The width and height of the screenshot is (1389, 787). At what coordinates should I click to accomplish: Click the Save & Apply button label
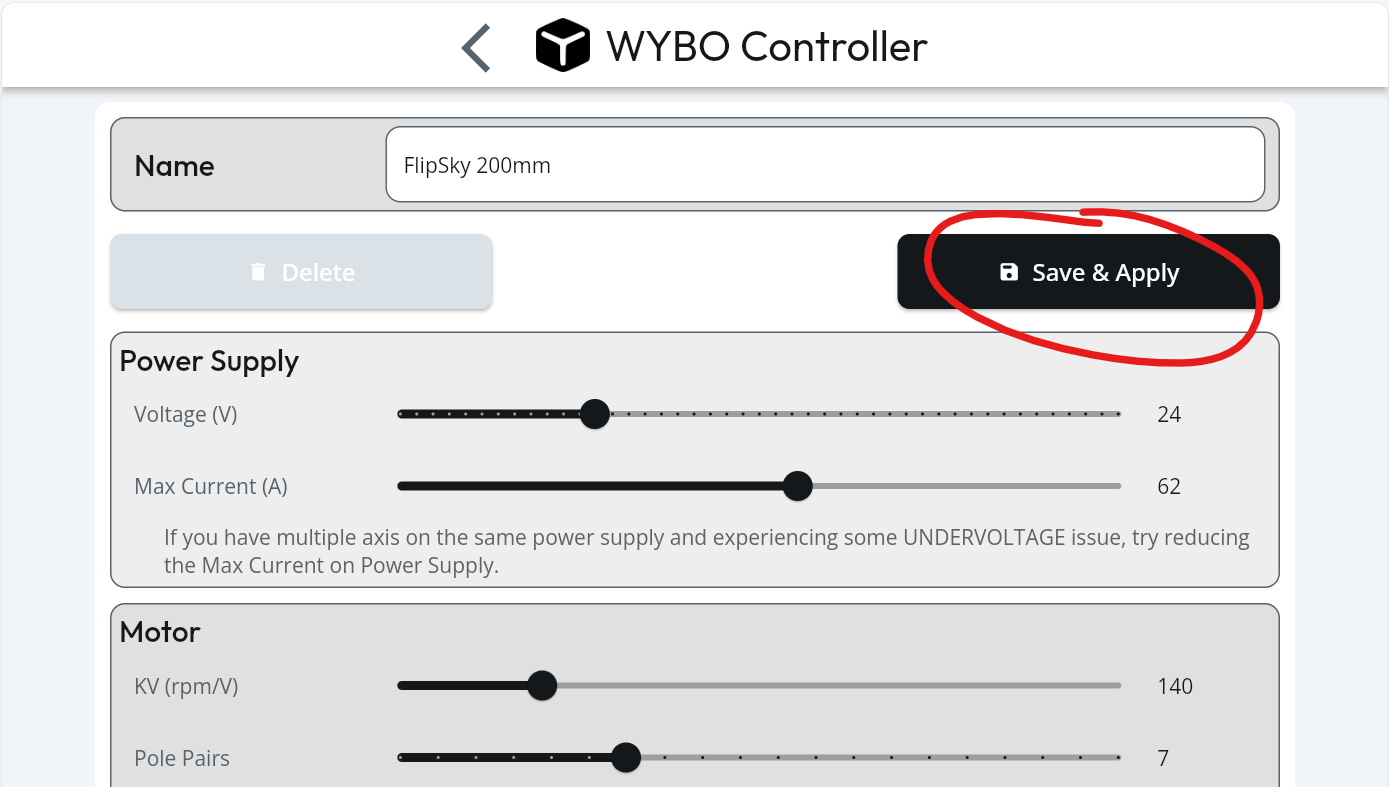coord(1105,273)
